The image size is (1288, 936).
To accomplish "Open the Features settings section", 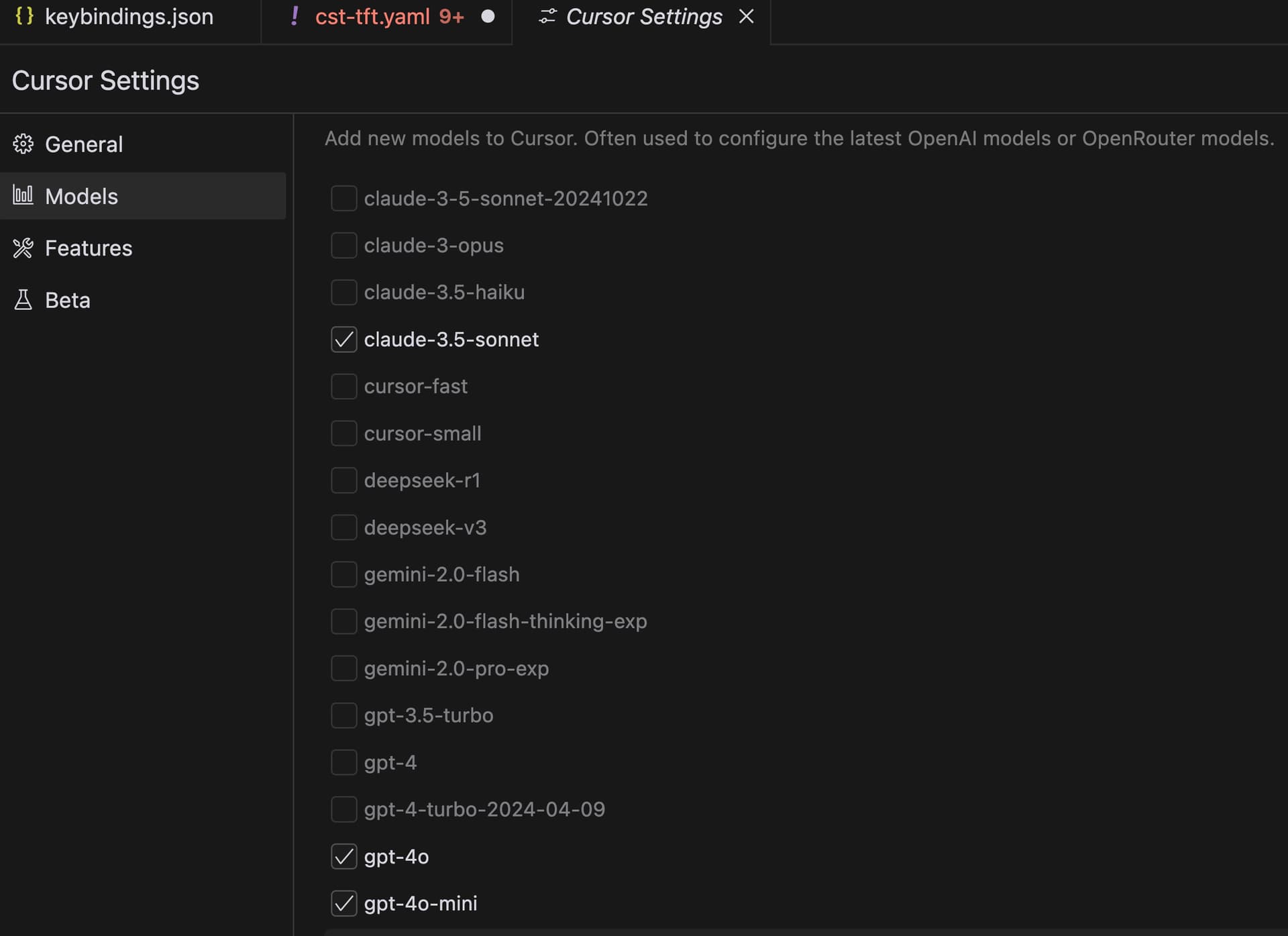I will click(x=89, y=248).
